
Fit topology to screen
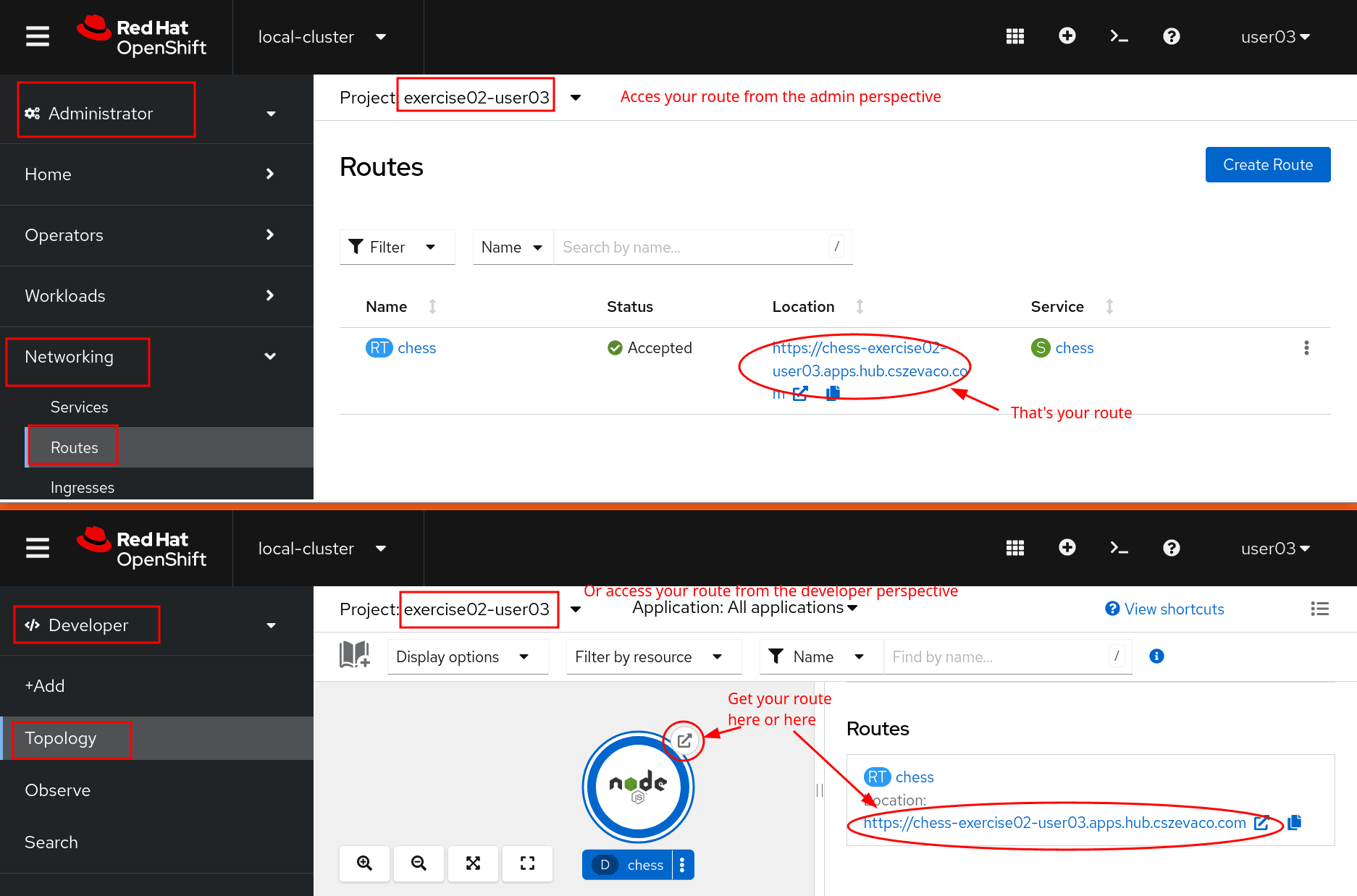click(473, 863)
